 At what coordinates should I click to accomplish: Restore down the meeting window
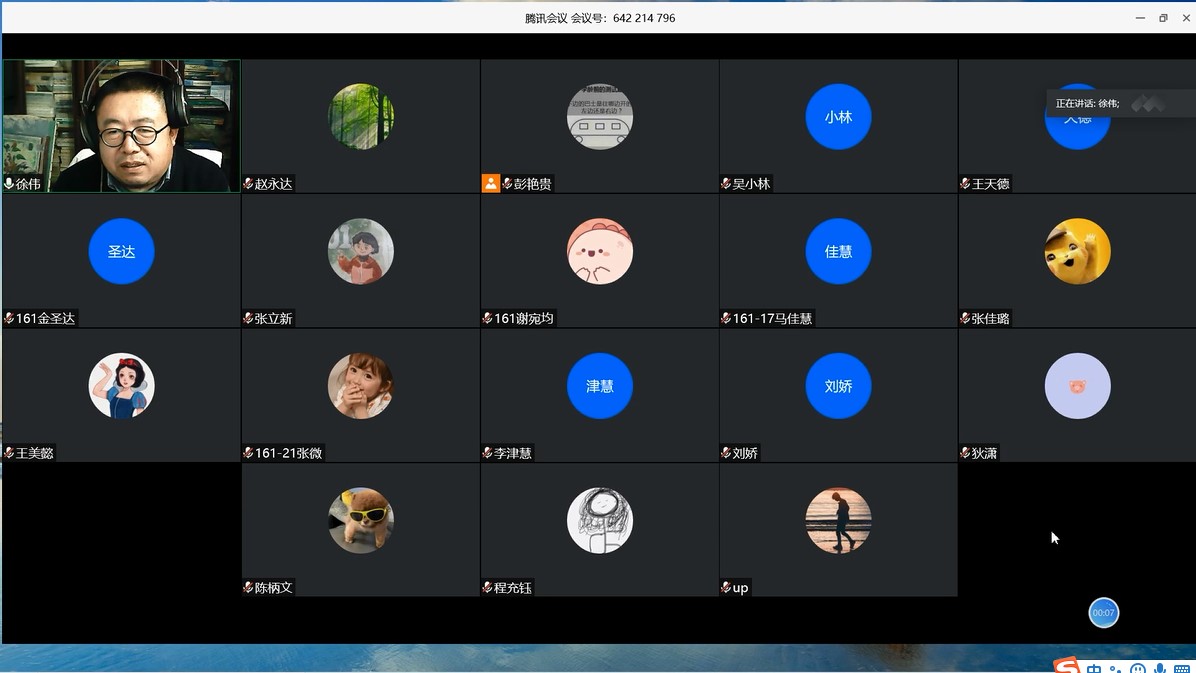point(1163,18)
